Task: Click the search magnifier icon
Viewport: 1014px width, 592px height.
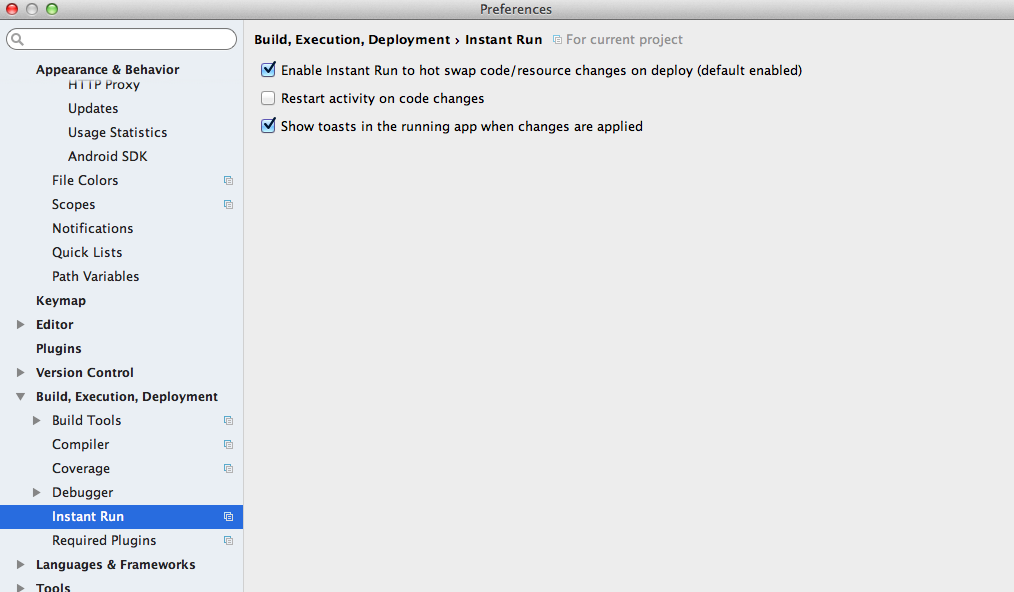Action: [18, 40]
